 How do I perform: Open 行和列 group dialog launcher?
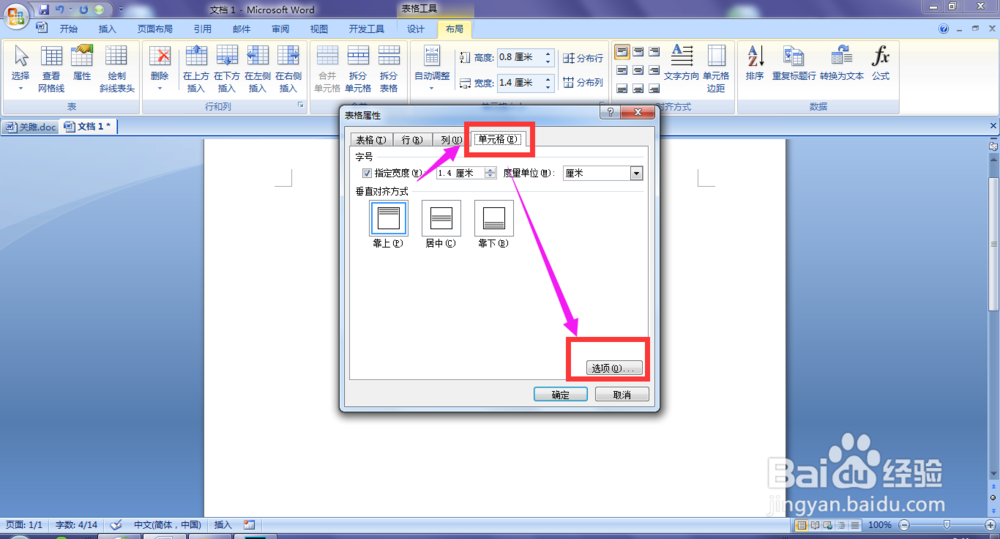pos(300,106)
